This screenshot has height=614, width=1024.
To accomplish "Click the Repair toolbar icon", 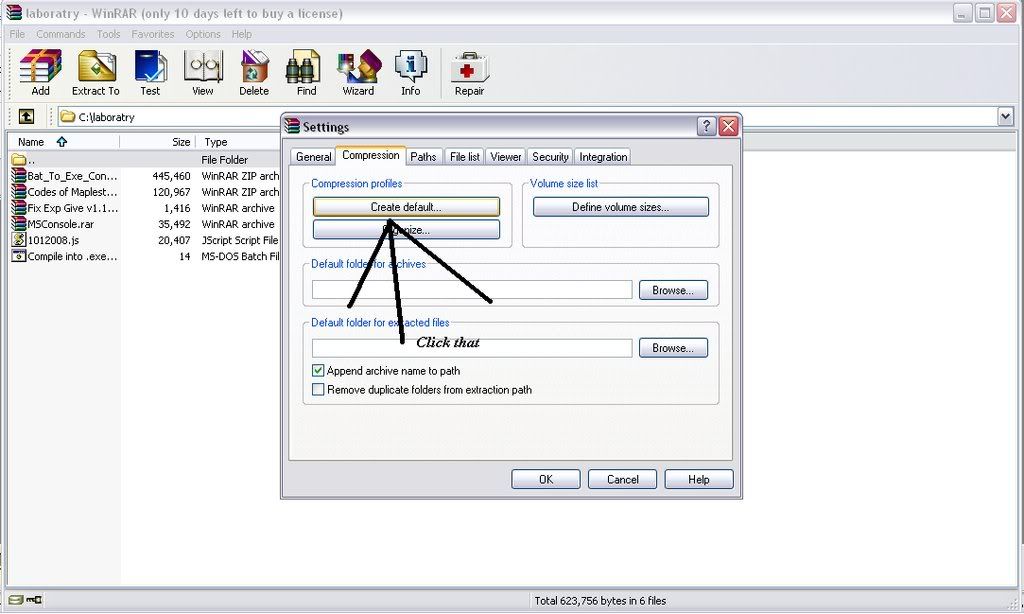I will (469, 73).
